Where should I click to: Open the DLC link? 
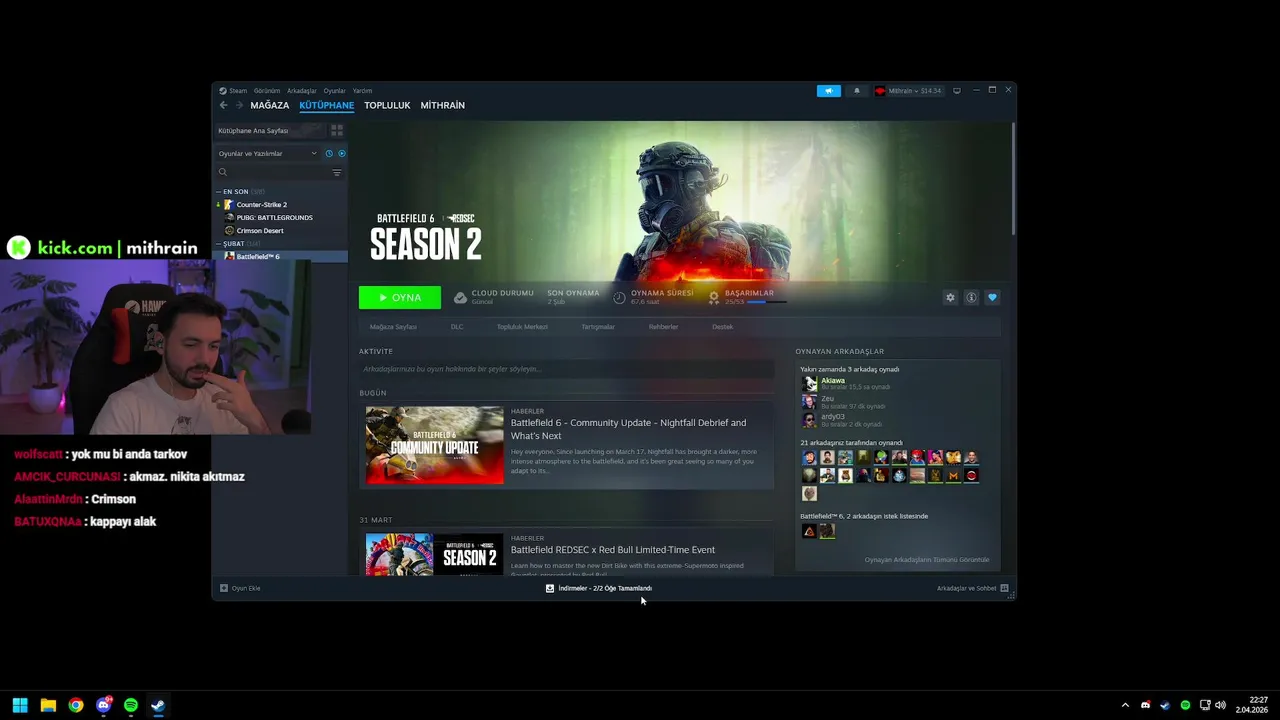point(457,327)
